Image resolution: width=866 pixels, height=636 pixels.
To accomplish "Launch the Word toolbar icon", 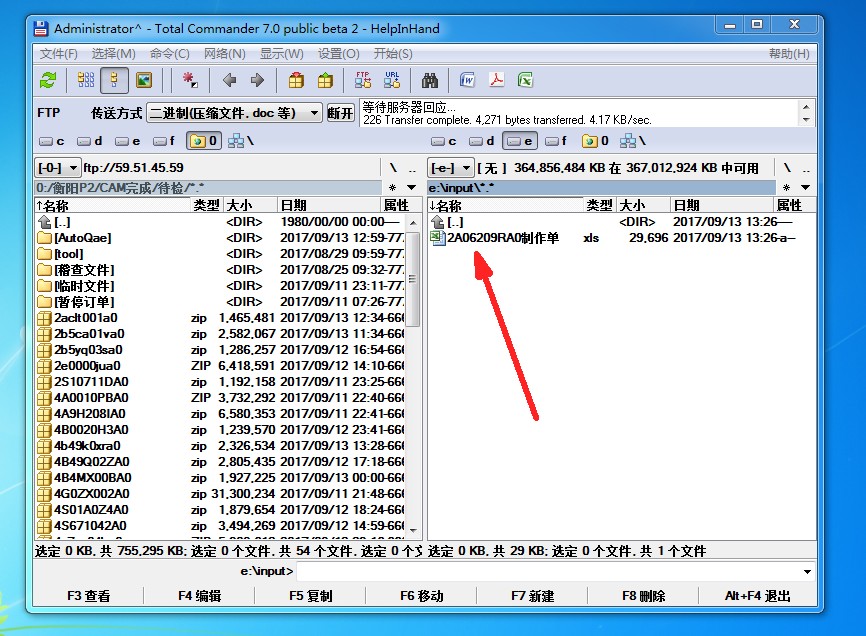I will pyautogui.click(x=467, y=81).
